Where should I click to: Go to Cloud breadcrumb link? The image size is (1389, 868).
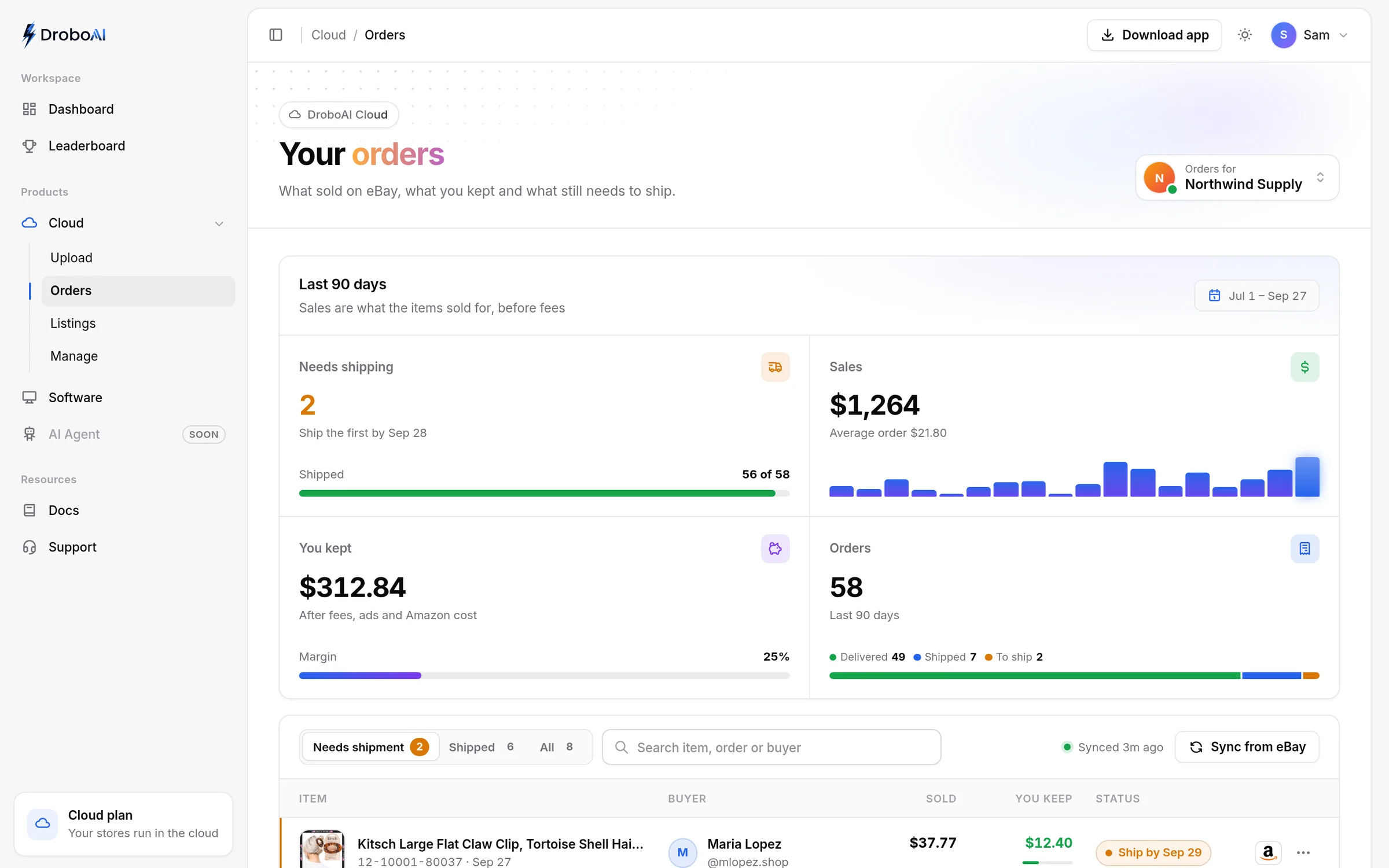[x=328, y=35]
